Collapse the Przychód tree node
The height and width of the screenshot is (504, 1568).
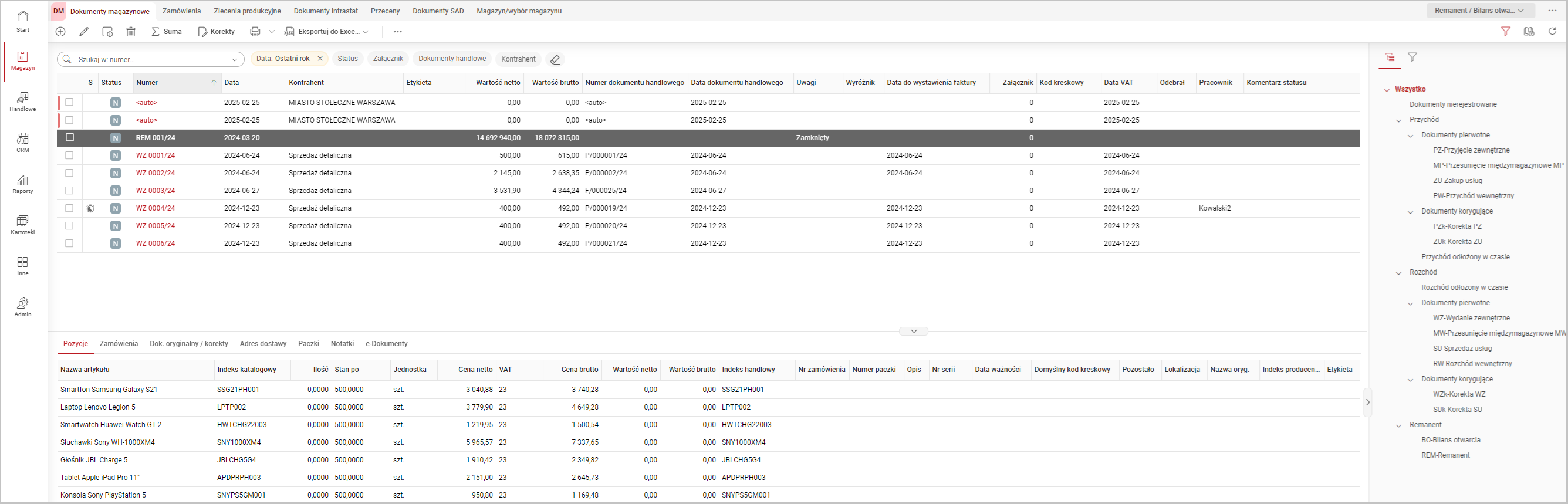coord(1399,120)
